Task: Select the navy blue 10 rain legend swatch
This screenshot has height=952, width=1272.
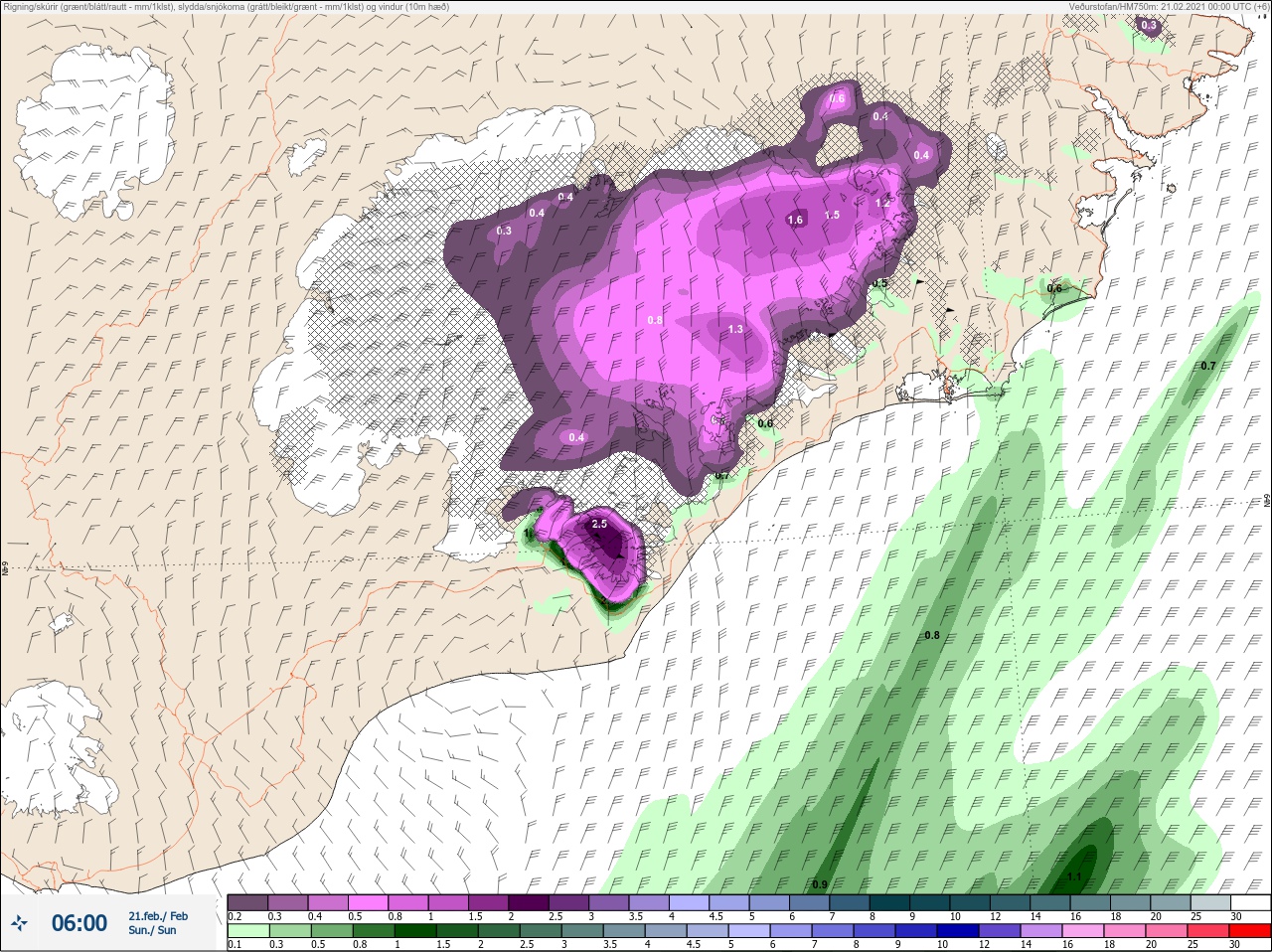Action: pyautogui.click(x=958, y=931)
